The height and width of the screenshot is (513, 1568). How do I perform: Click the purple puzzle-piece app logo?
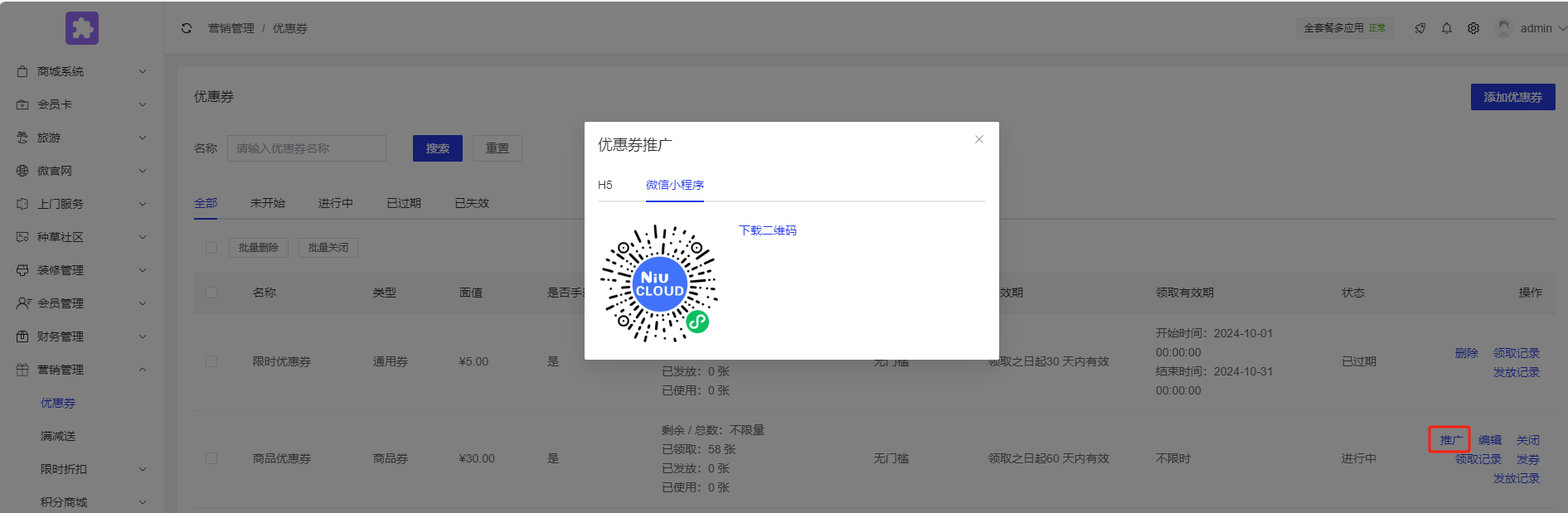(x=82, y=28)
